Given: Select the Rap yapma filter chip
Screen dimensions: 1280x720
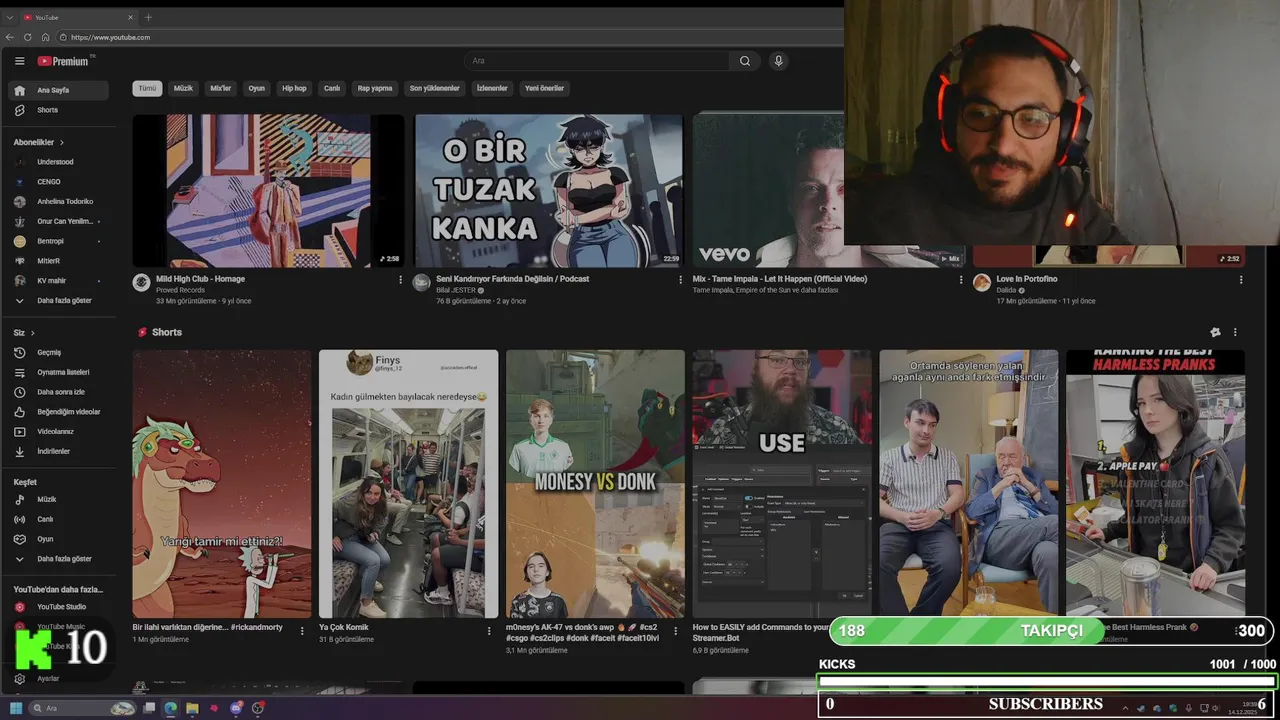Looking at the screenshot, I should (x=375, y=88).
